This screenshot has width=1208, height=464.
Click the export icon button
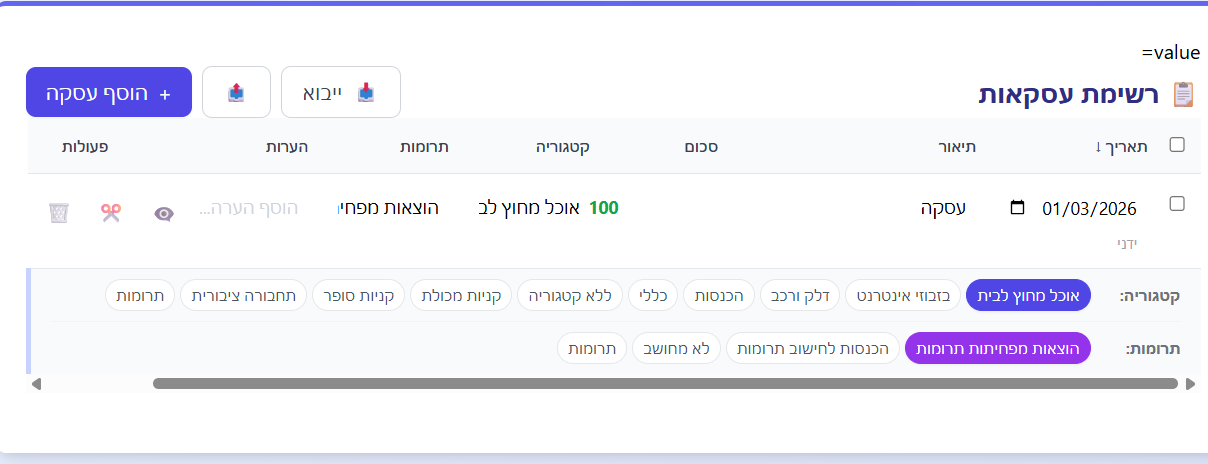pyautogui.click(x=236, y=92)
